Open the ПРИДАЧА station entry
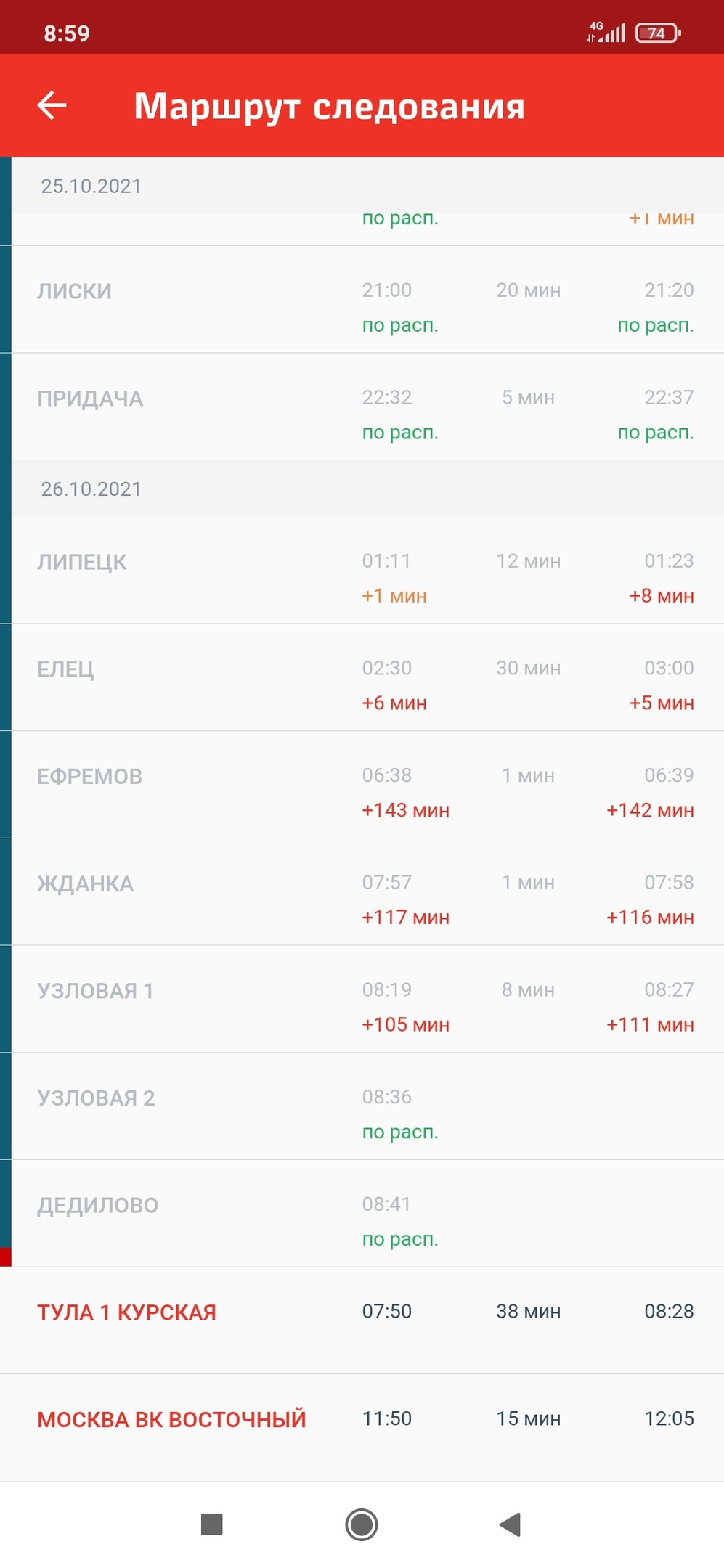The width and height of the screenshot is (724, 1568). tap(90, 399)
